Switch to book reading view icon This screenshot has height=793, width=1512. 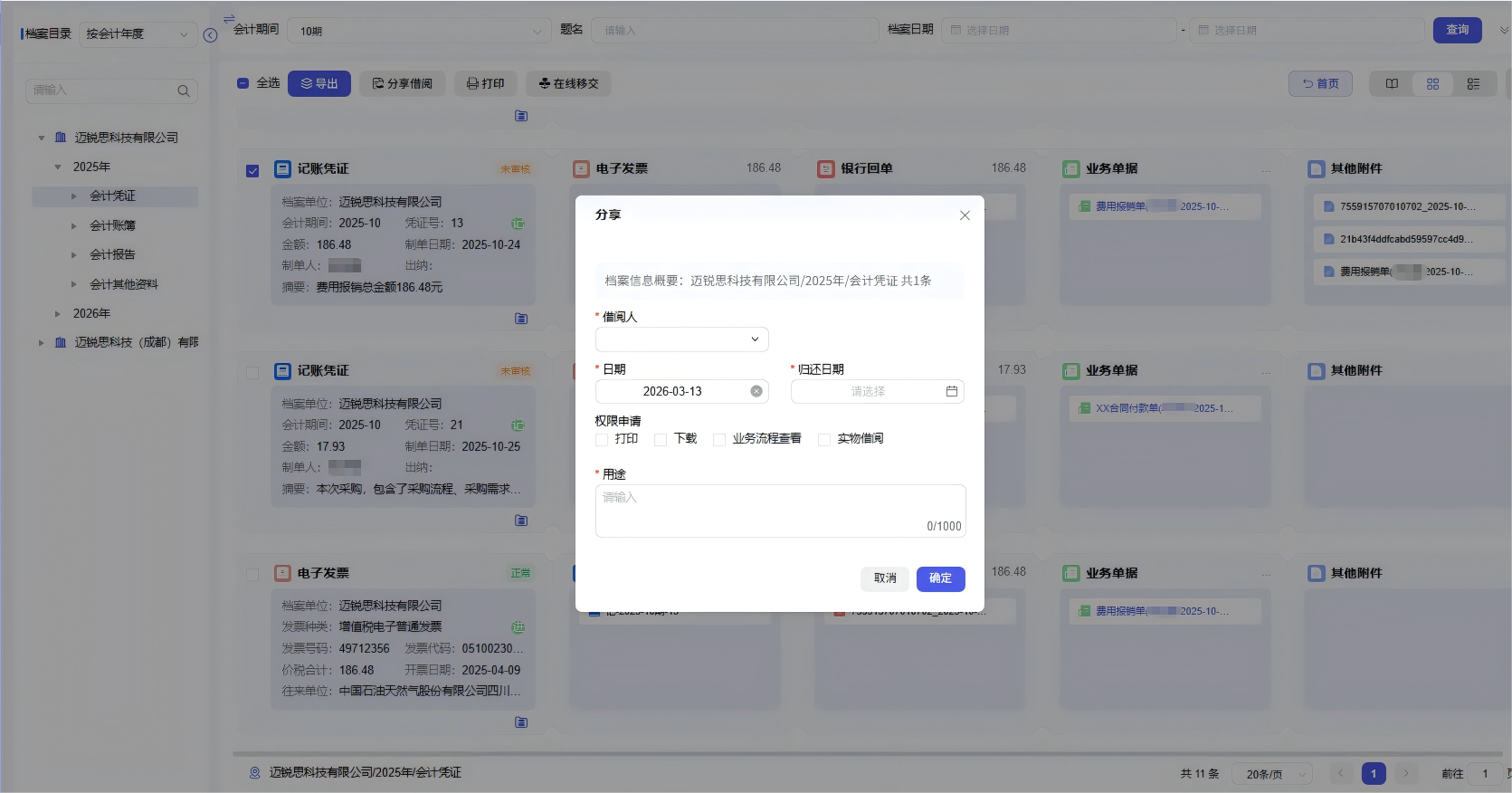click(x=1392, y=84)
